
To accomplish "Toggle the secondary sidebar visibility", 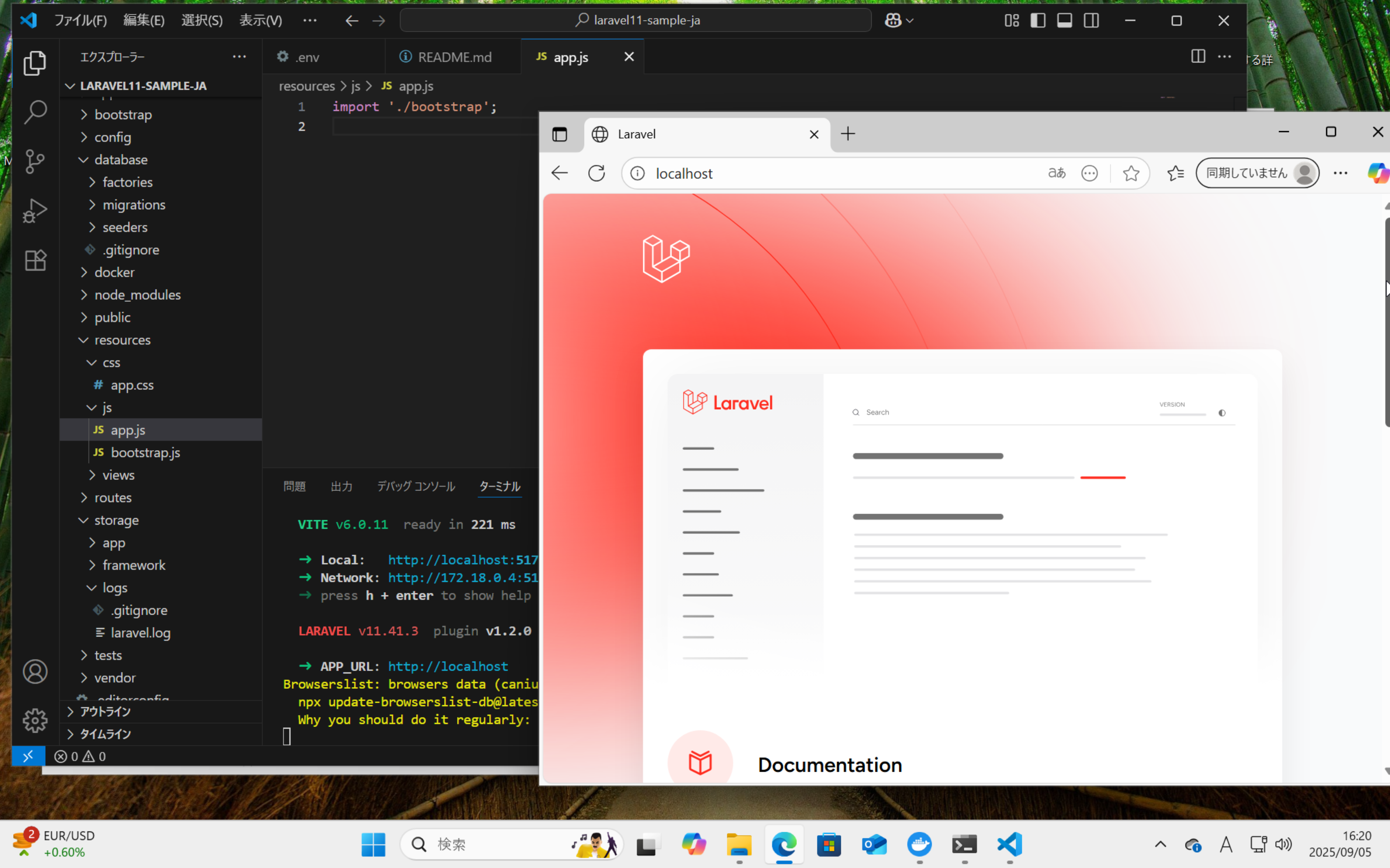I will click(1091, 21).
